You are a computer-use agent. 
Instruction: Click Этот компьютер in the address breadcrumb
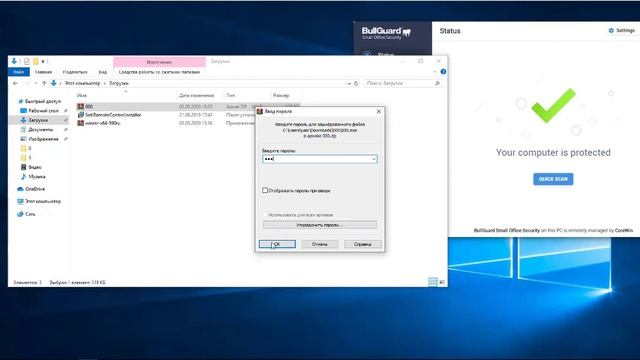[82, 83]
